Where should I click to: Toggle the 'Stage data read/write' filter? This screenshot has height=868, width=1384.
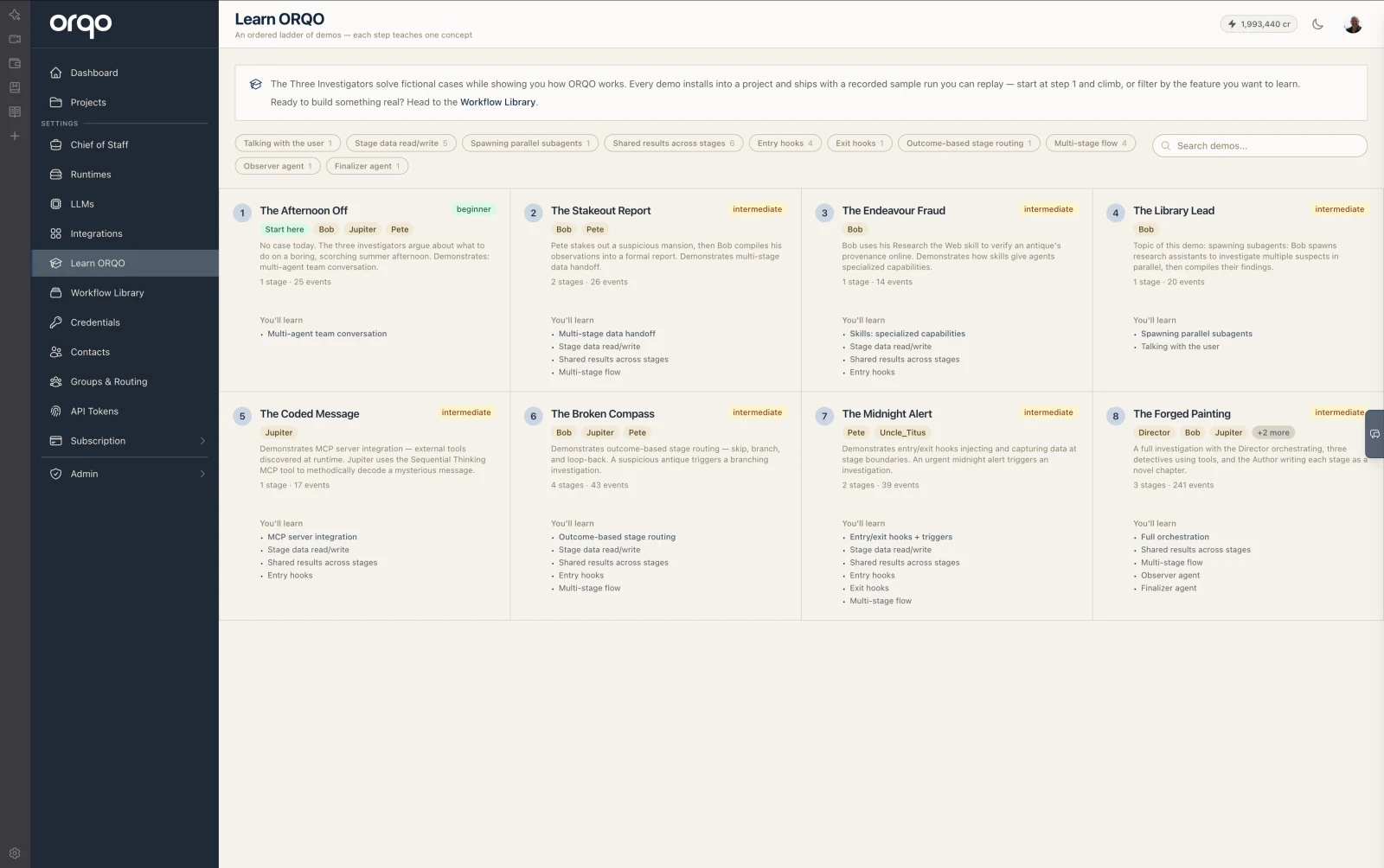[x=400, y=144]
